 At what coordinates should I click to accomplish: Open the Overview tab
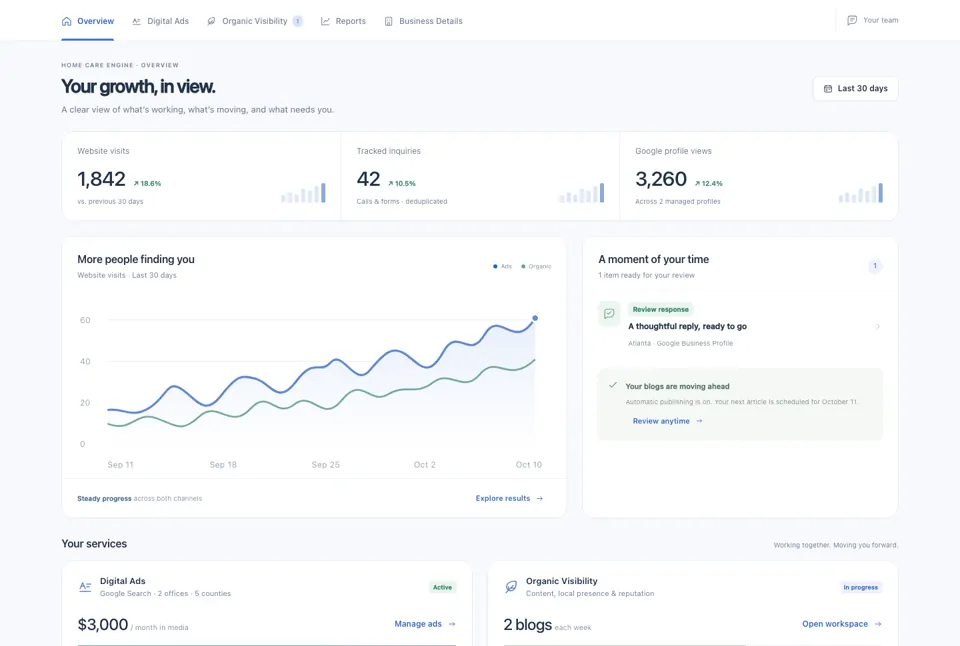[88, 21]
